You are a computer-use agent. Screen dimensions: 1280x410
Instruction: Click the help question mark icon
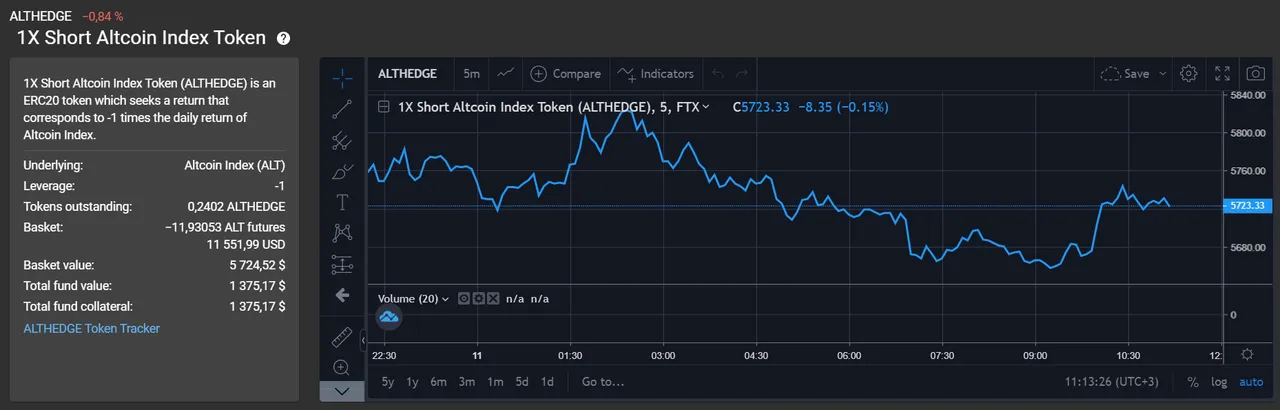point(283,38)
